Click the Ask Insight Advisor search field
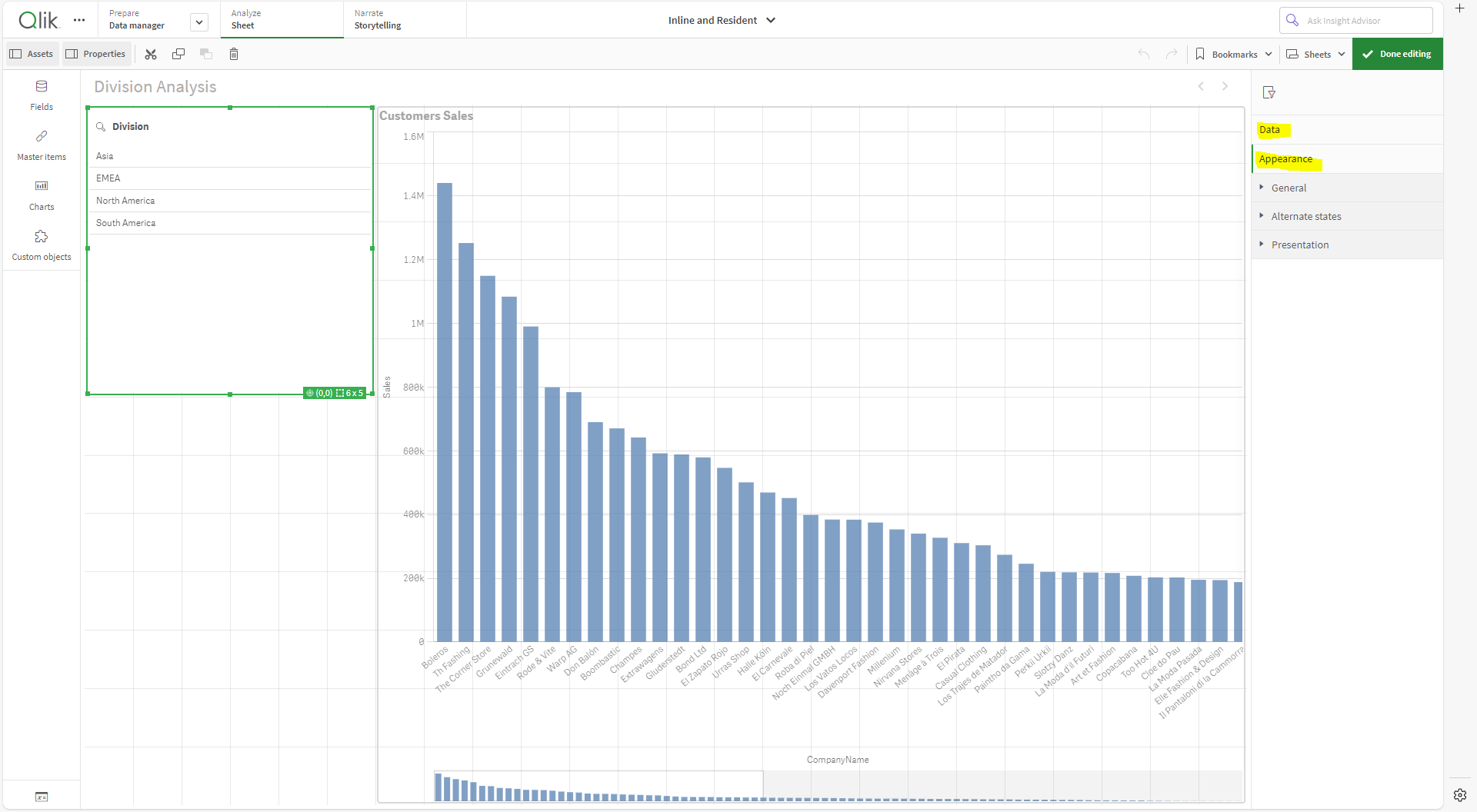1477x812 pixels. click(x=1356, y=21)
